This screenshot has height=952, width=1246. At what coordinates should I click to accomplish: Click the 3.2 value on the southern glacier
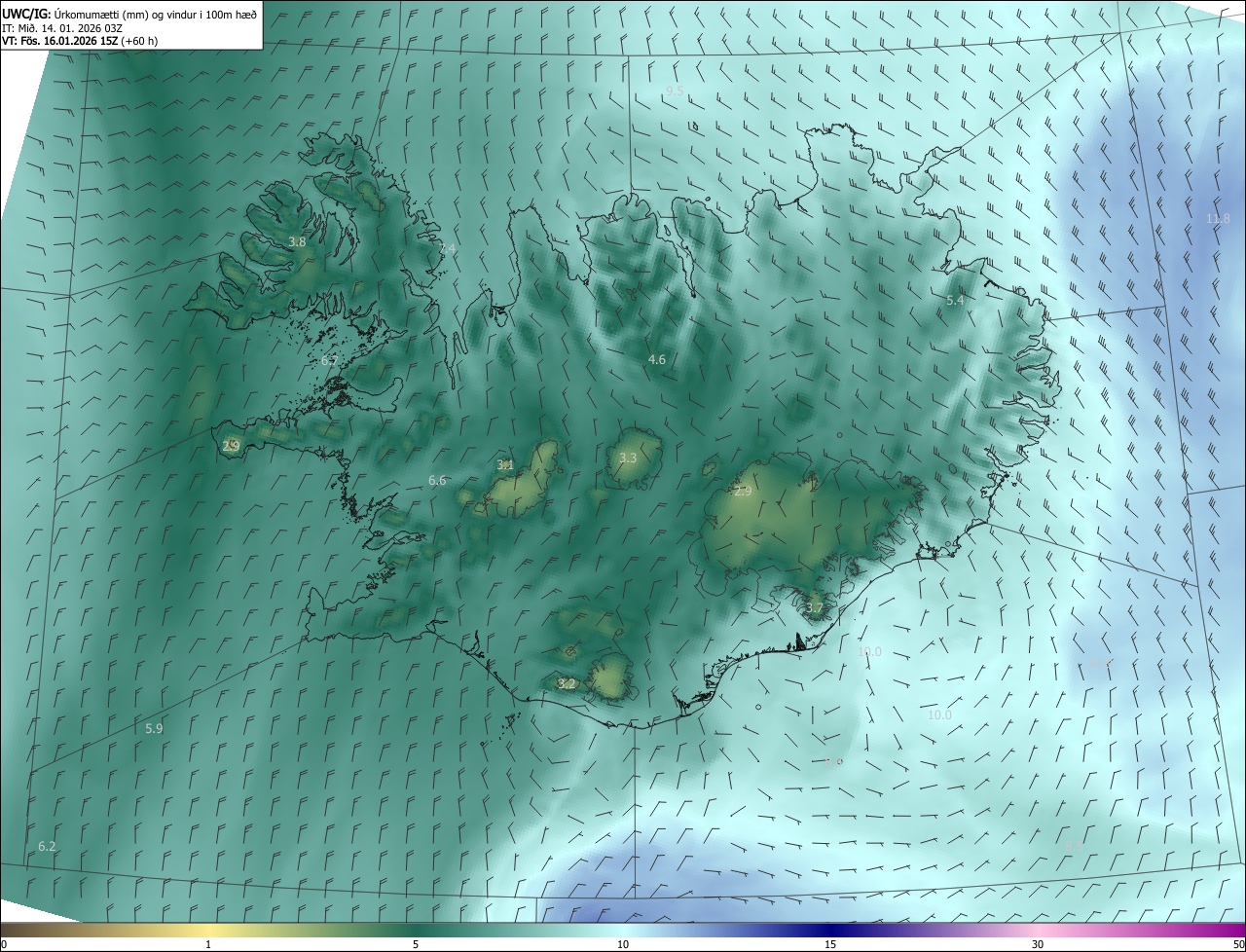[x=567, y=683]
